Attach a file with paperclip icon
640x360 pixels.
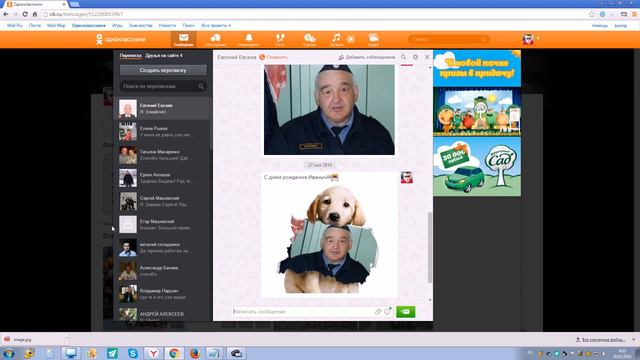tap(378, 311)
